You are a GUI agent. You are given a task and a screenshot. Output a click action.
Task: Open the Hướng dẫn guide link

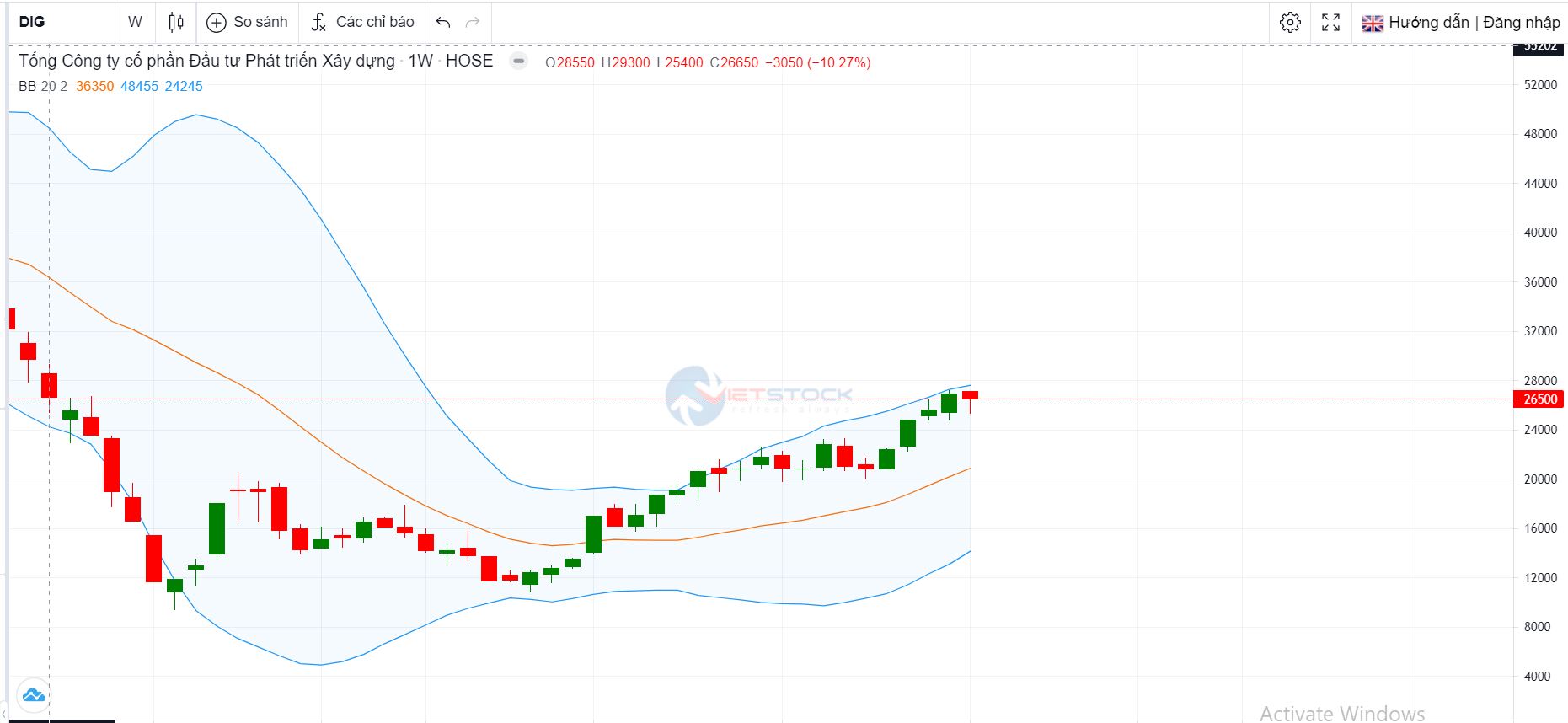(1429, 23)
